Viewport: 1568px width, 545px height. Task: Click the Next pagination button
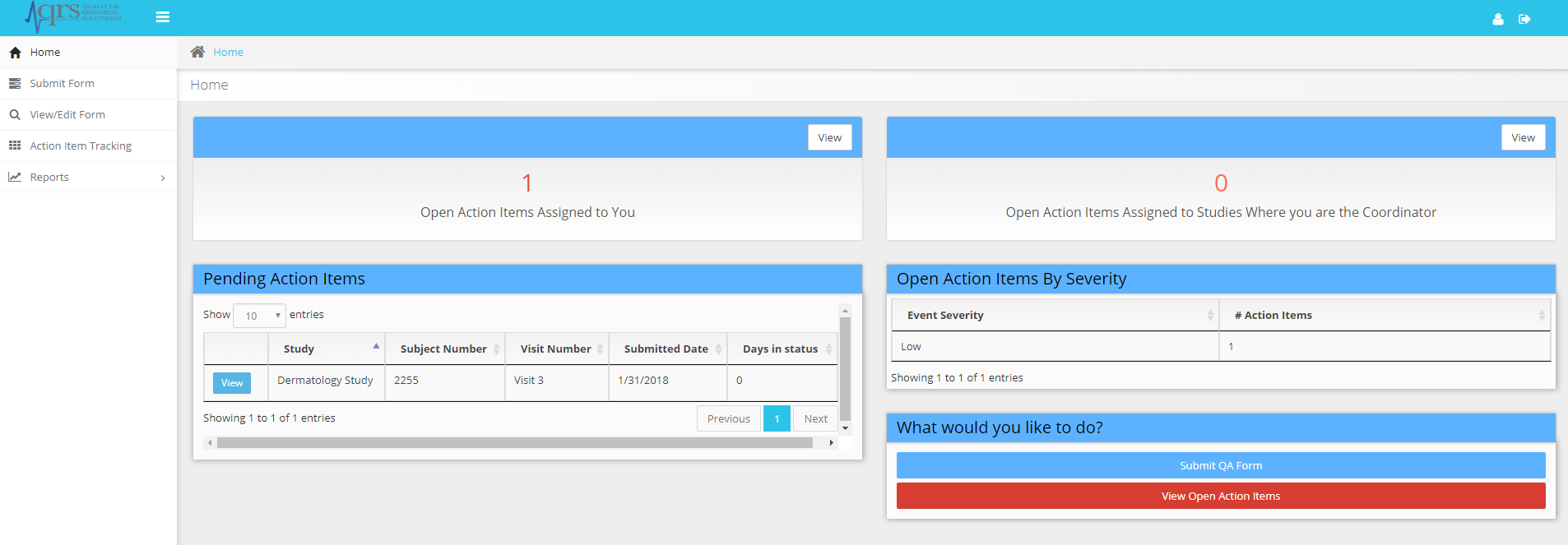815,418
